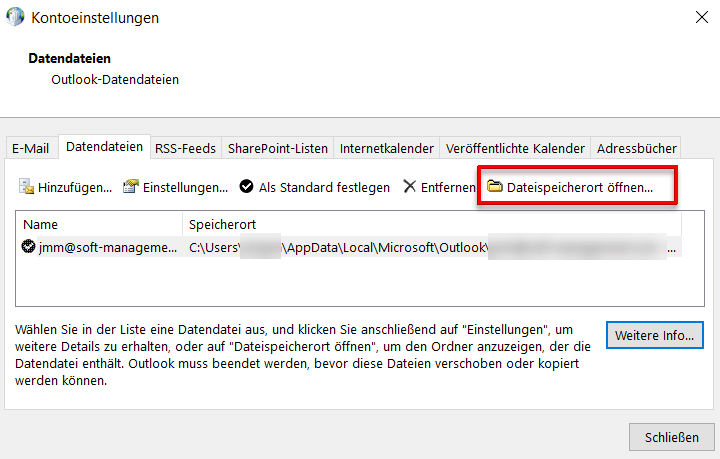The height and width of the screenshot is (459, 720).
Task: Select the jmm@soft-manageme... account icon
Action: coord(28,246)
